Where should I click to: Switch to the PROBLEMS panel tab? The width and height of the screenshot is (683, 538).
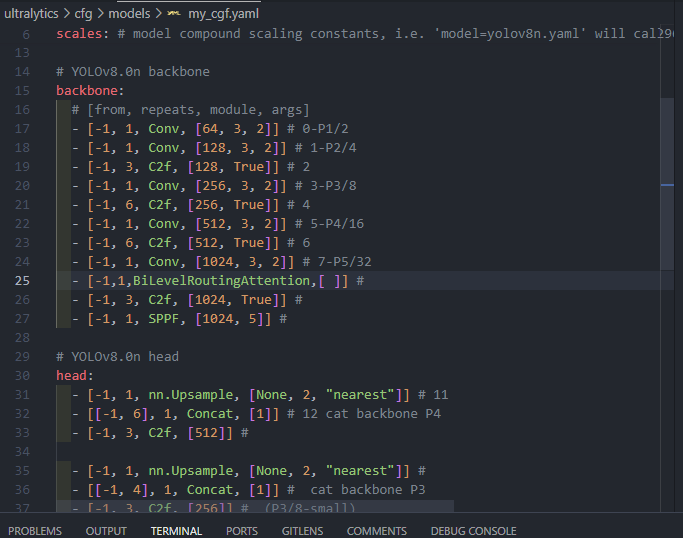pyautogui.click(x=35, y=530)
